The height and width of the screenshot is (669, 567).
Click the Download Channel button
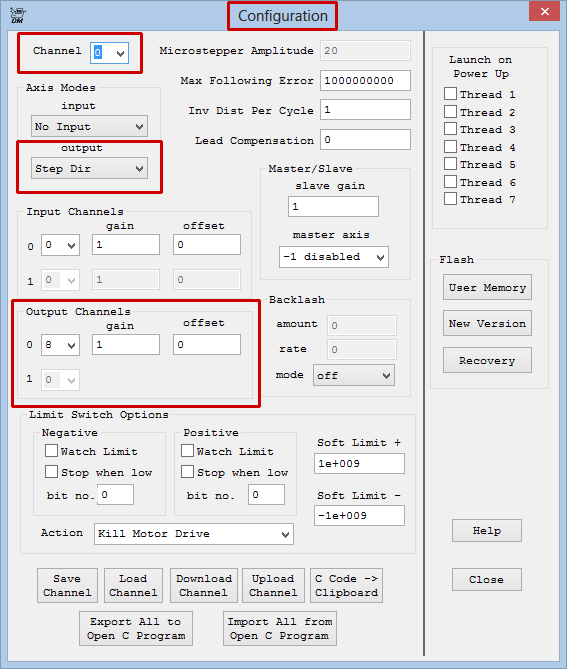tap(204, 585)
